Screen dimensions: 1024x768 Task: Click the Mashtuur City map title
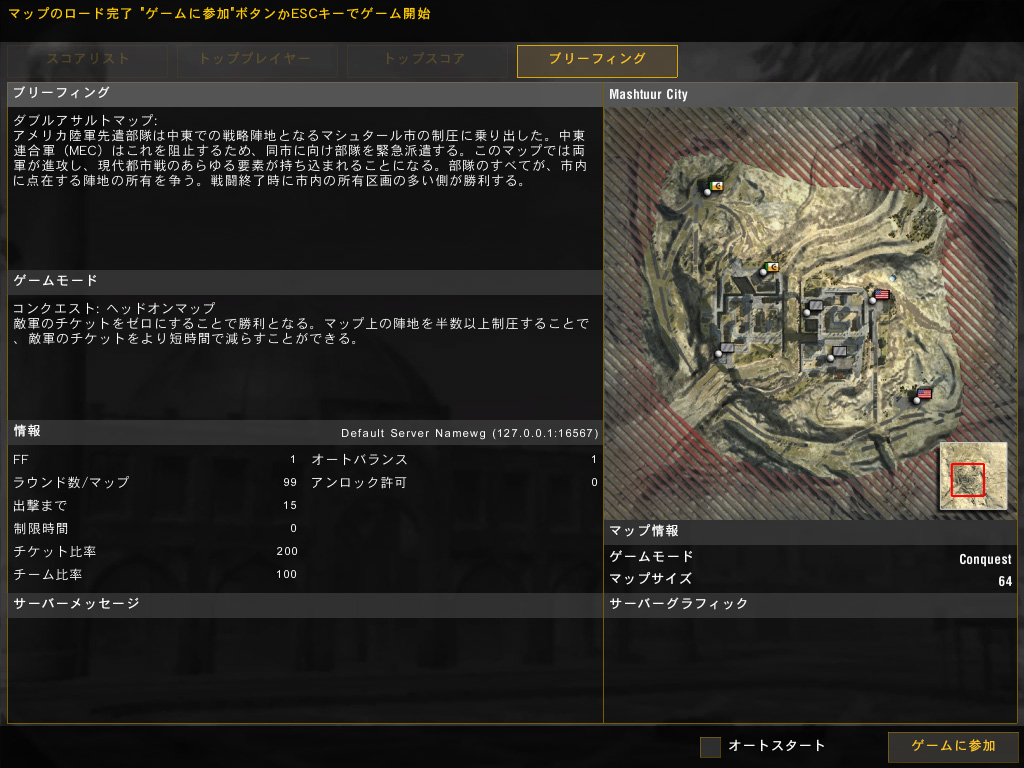click(x=648, y=95)
